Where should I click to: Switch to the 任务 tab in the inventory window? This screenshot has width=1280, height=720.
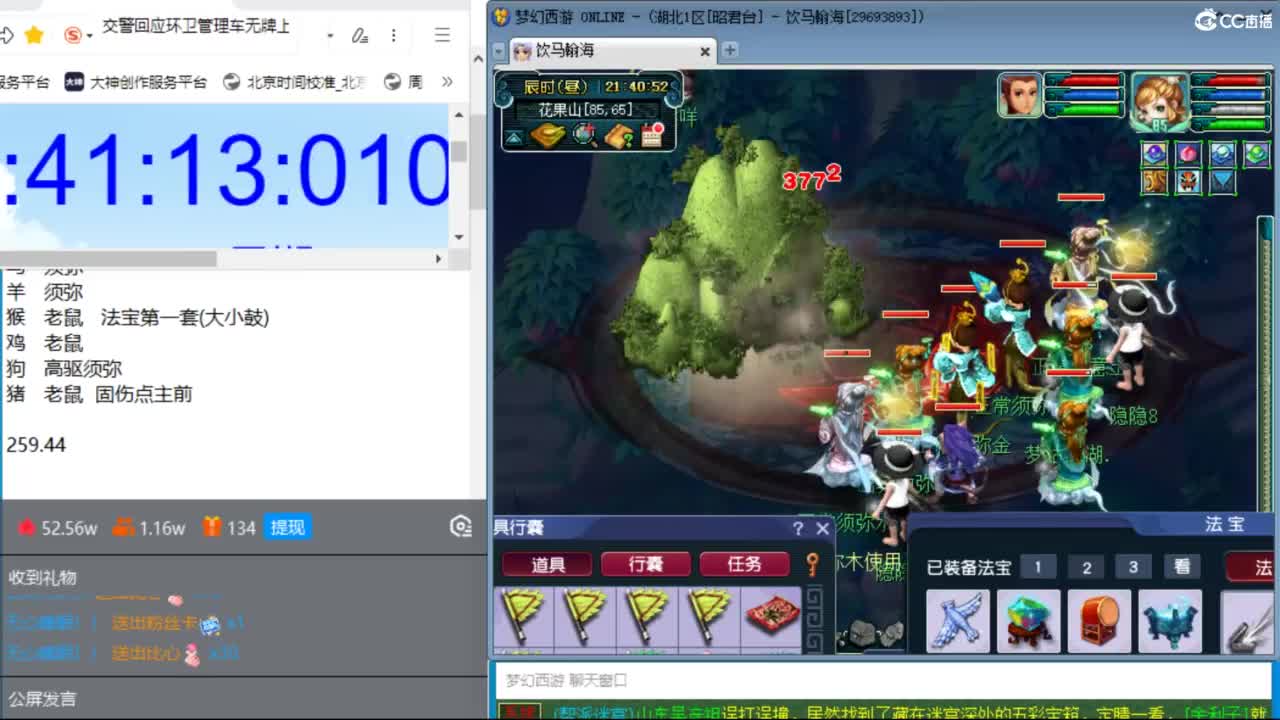coord(744,564)
